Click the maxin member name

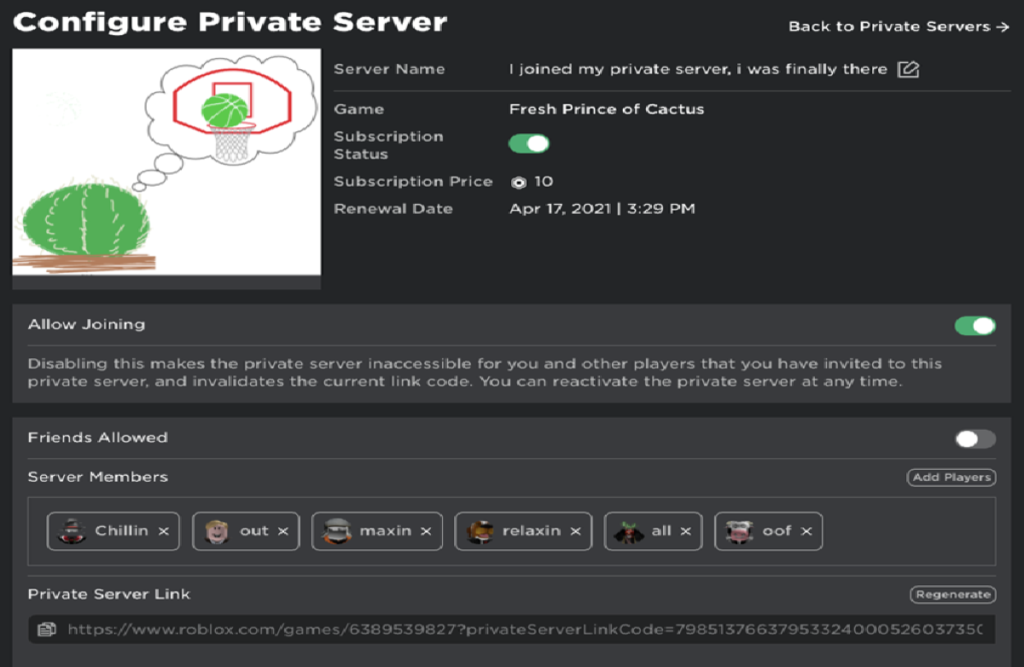pos(385,530)
